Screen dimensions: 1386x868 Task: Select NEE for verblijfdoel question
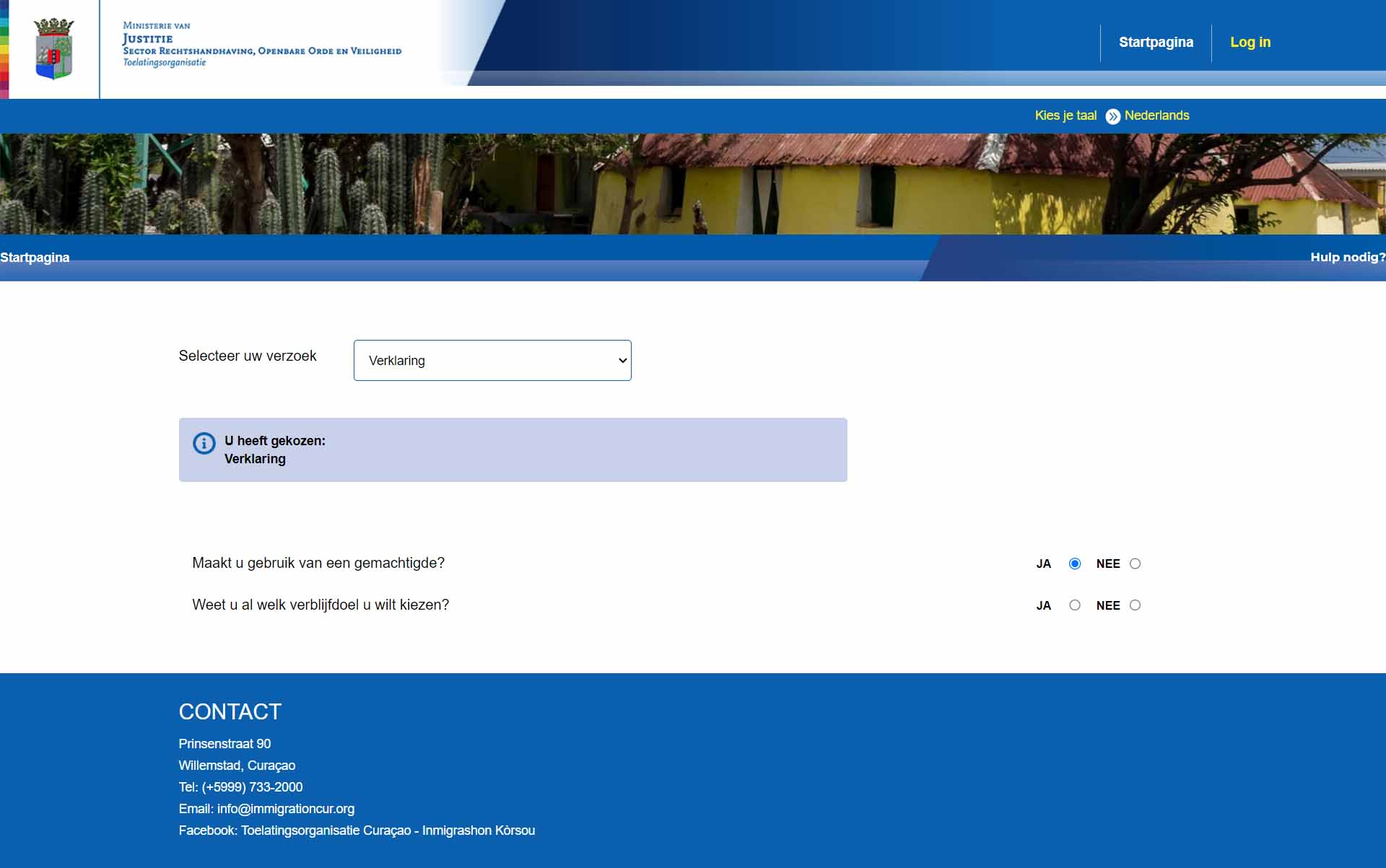[1135, 605]
